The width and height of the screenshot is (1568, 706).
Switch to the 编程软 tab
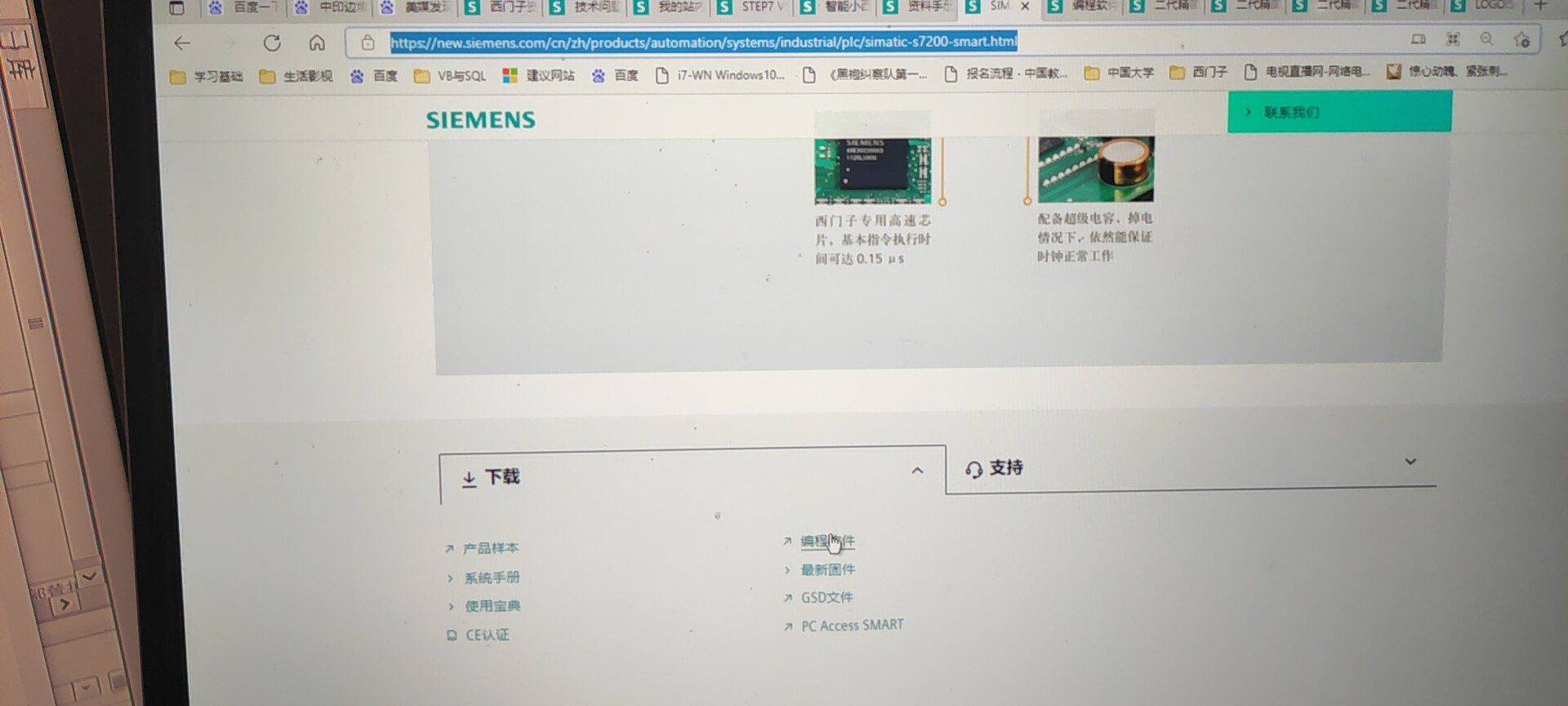[x=1083, y=6]
